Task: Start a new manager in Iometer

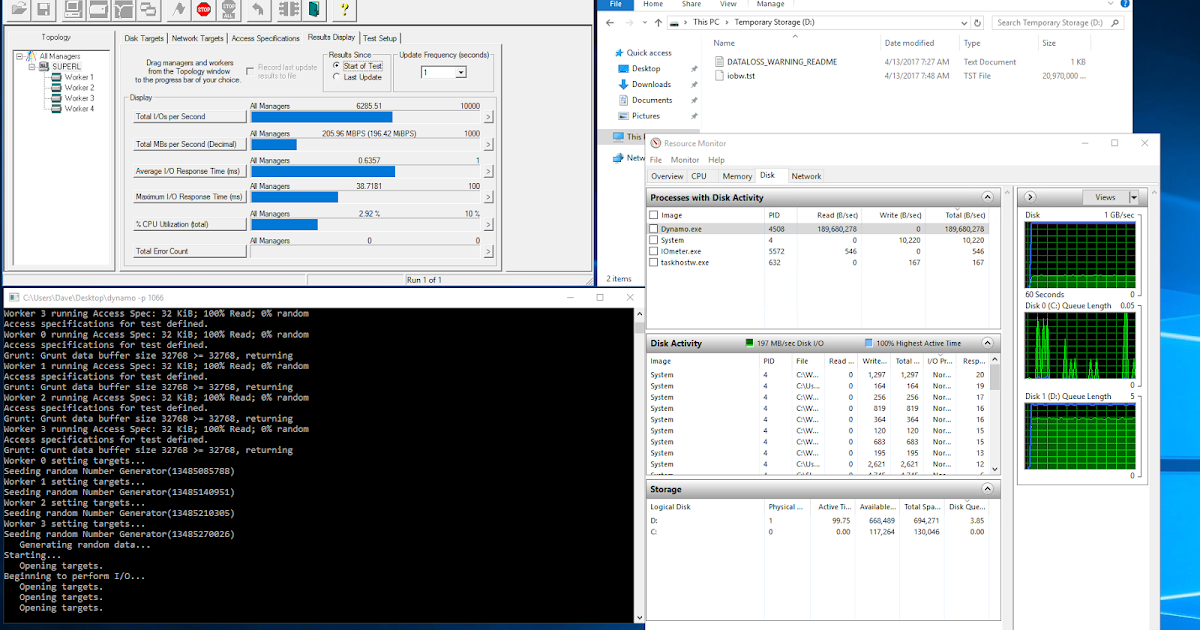Action: click(x=73, y=9)
